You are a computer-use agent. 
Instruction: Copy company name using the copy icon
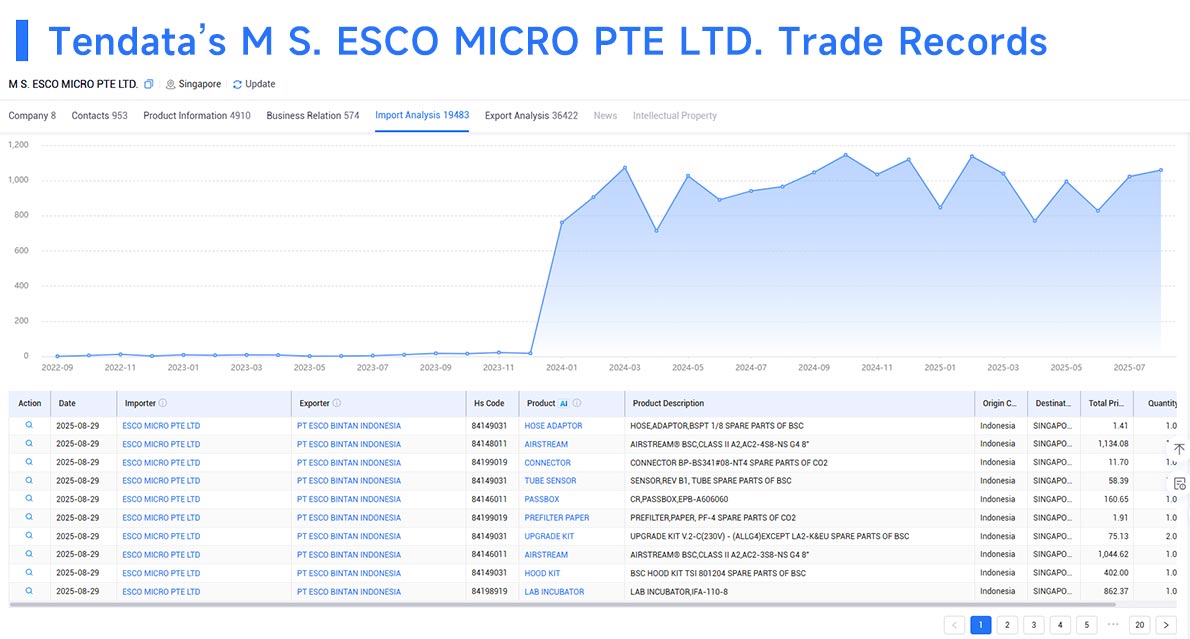[x=149, y=84]
